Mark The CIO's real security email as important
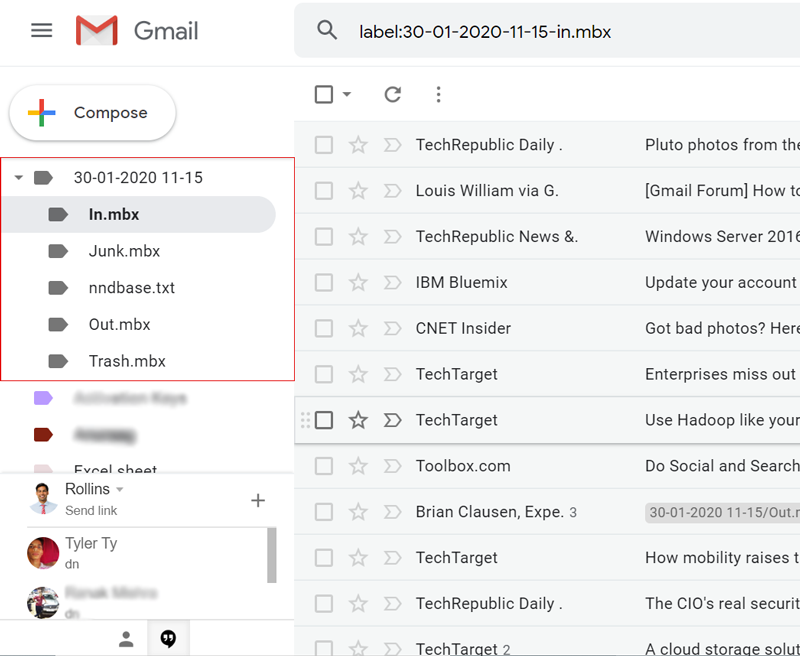The width and height of the screenshot is (800, 656). [392, 604]
